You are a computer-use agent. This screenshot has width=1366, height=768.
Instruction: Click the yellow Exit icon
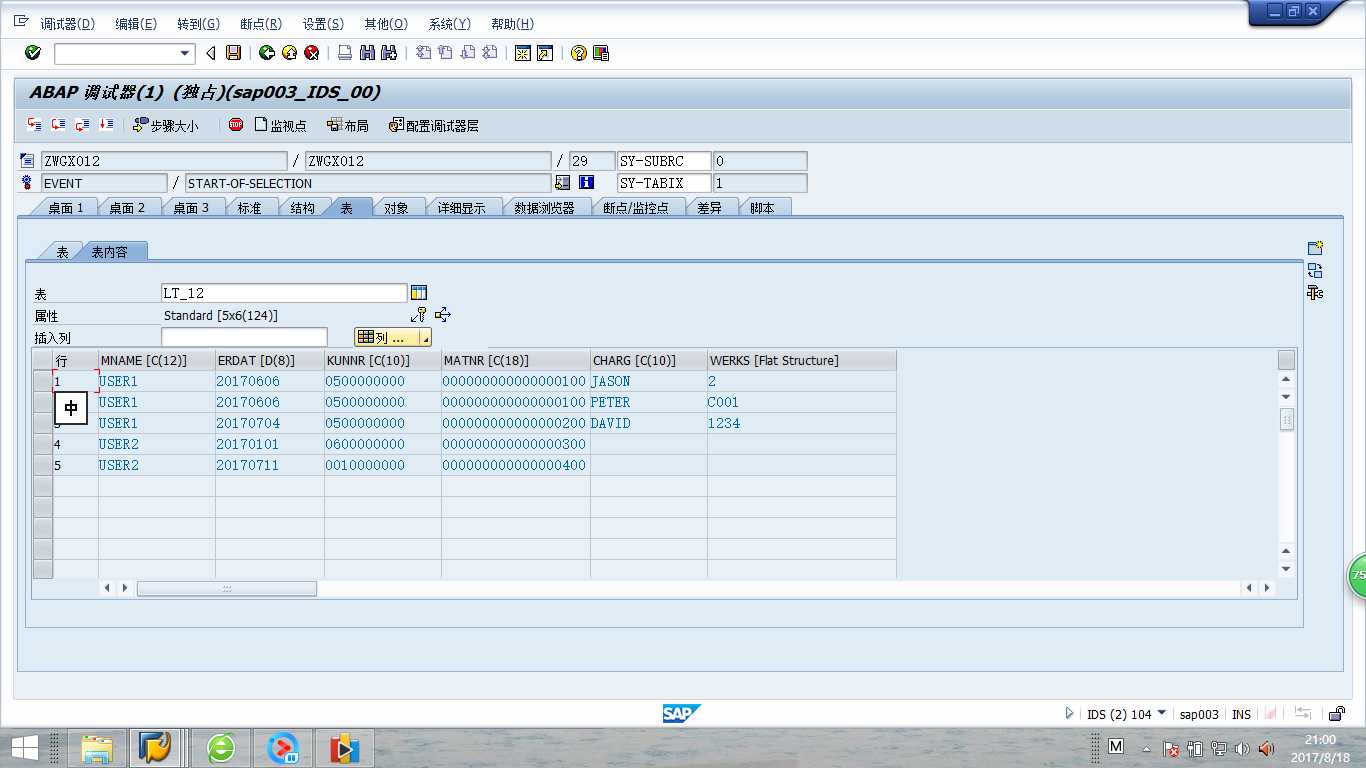[x=289, y=53]
